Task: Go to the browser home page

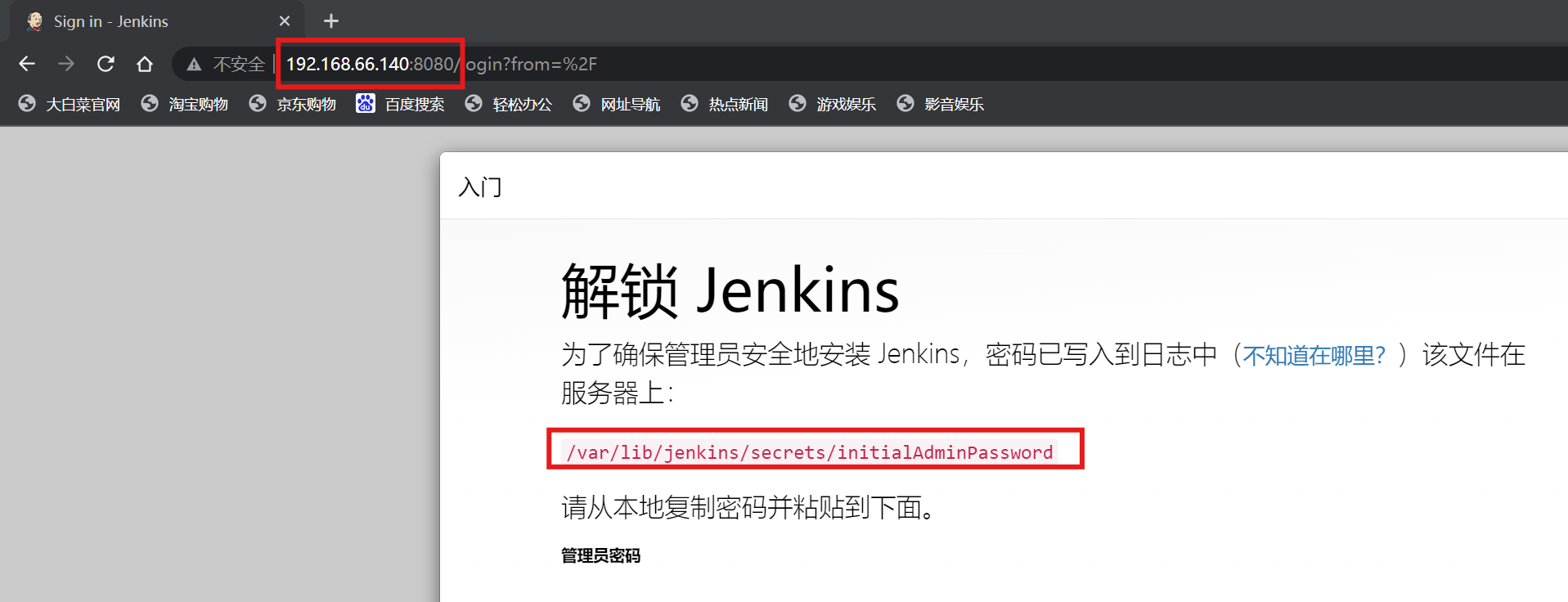Action: click(x=145, y=64)
